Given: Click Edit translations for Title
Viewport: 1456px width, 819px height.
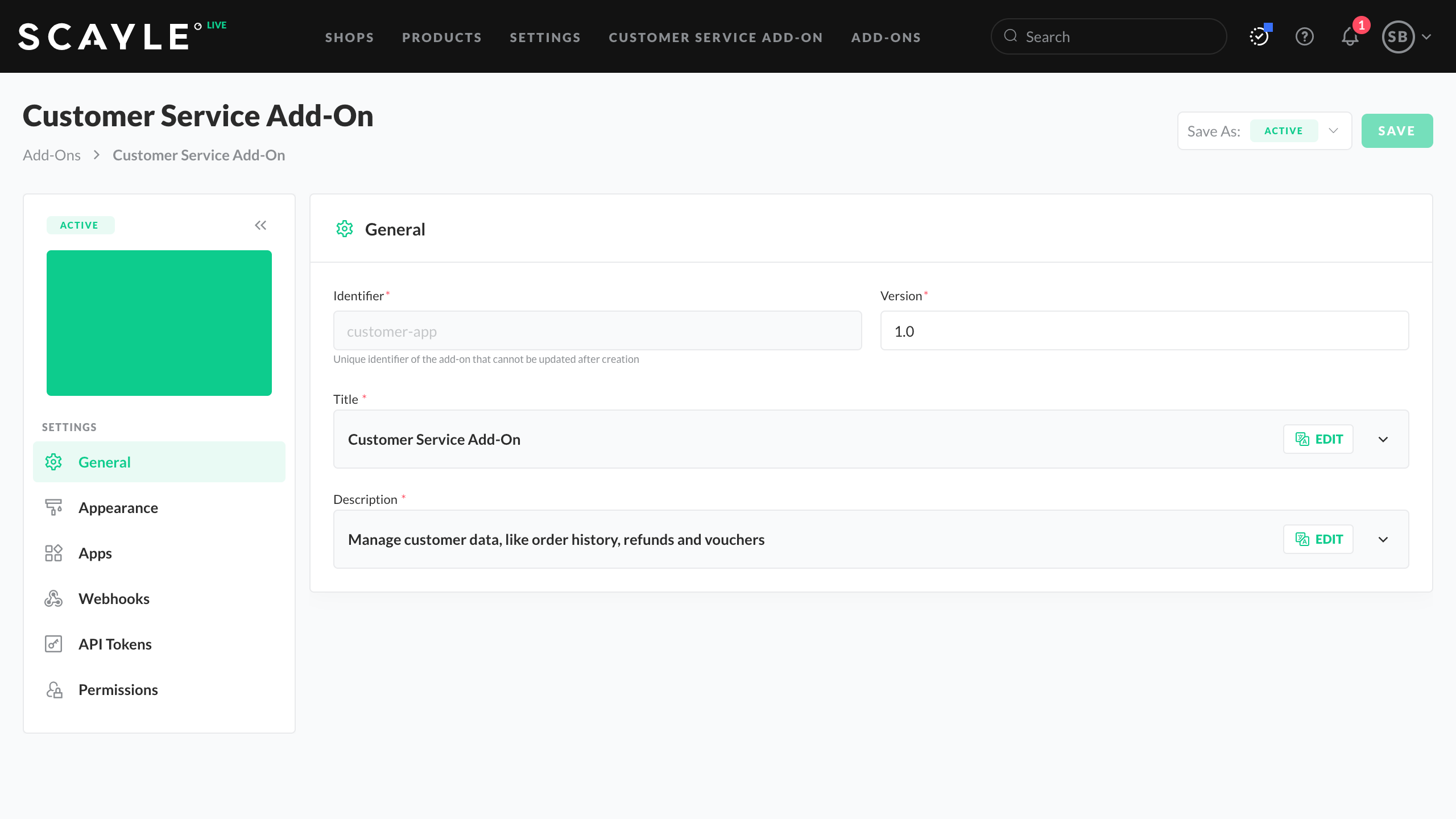Looking at the screenshot, I should (x=1318, y=439).
